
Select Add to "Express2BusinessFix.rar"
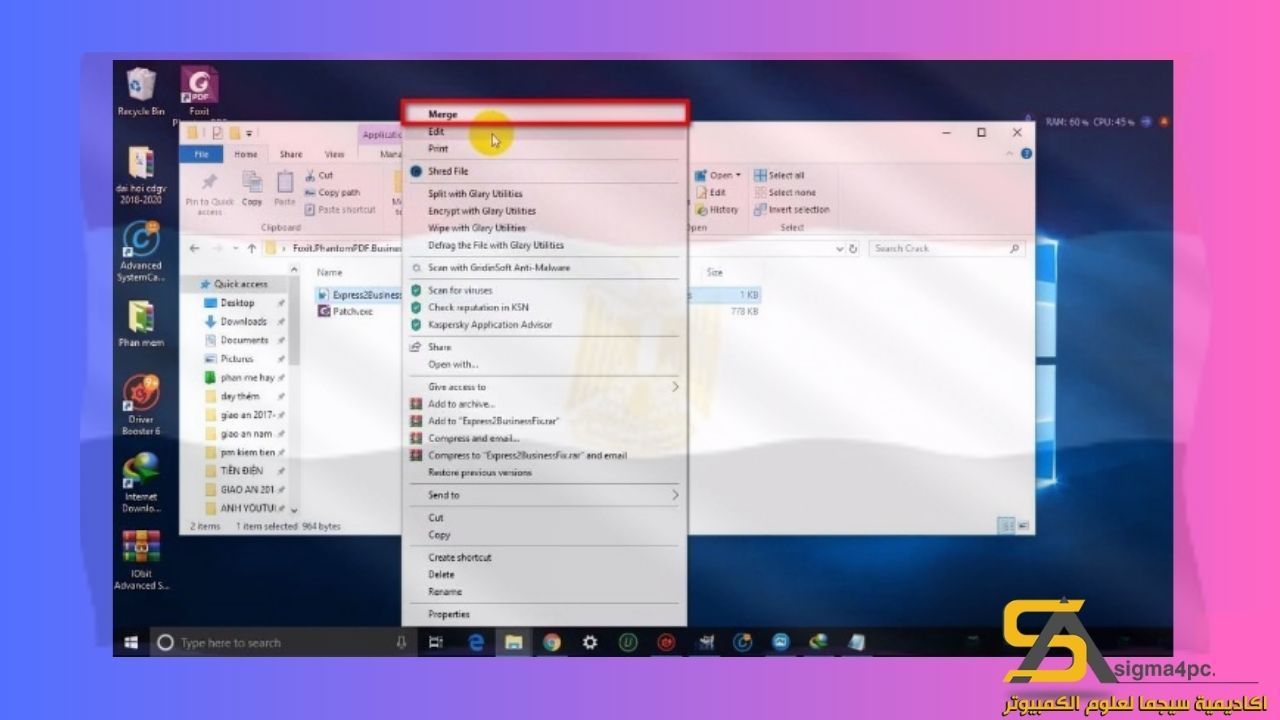pyautogui.click(x=544, y=421)
